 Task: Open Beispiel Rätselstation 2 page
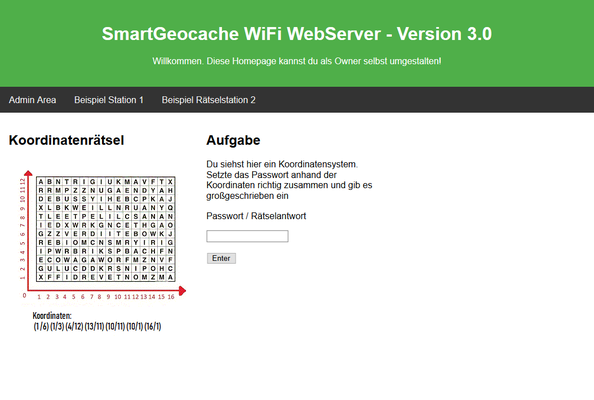(x=208, y=100)
